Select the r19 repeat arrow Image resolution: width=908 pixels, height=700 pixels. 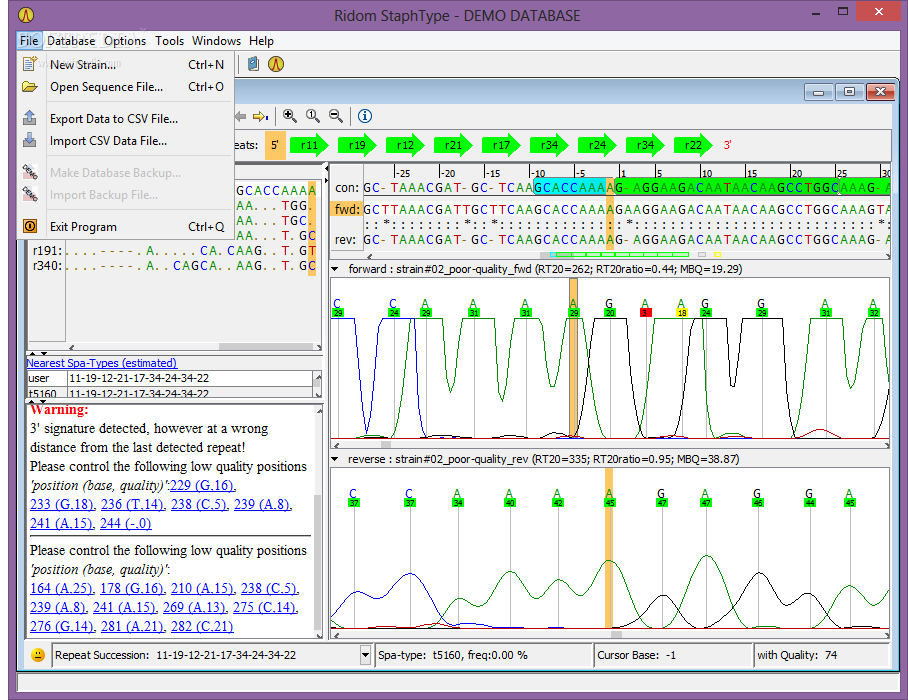(357, 145)
